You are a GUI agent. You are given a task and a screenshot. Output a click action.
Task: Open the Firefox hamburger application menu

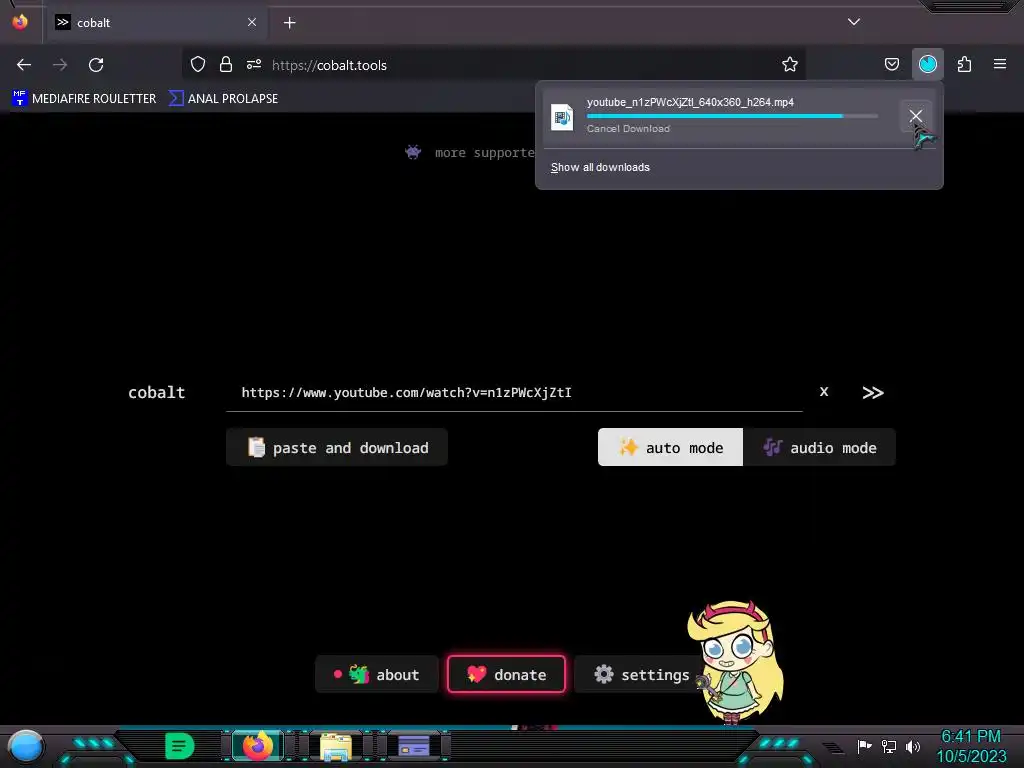(1000, 64)
